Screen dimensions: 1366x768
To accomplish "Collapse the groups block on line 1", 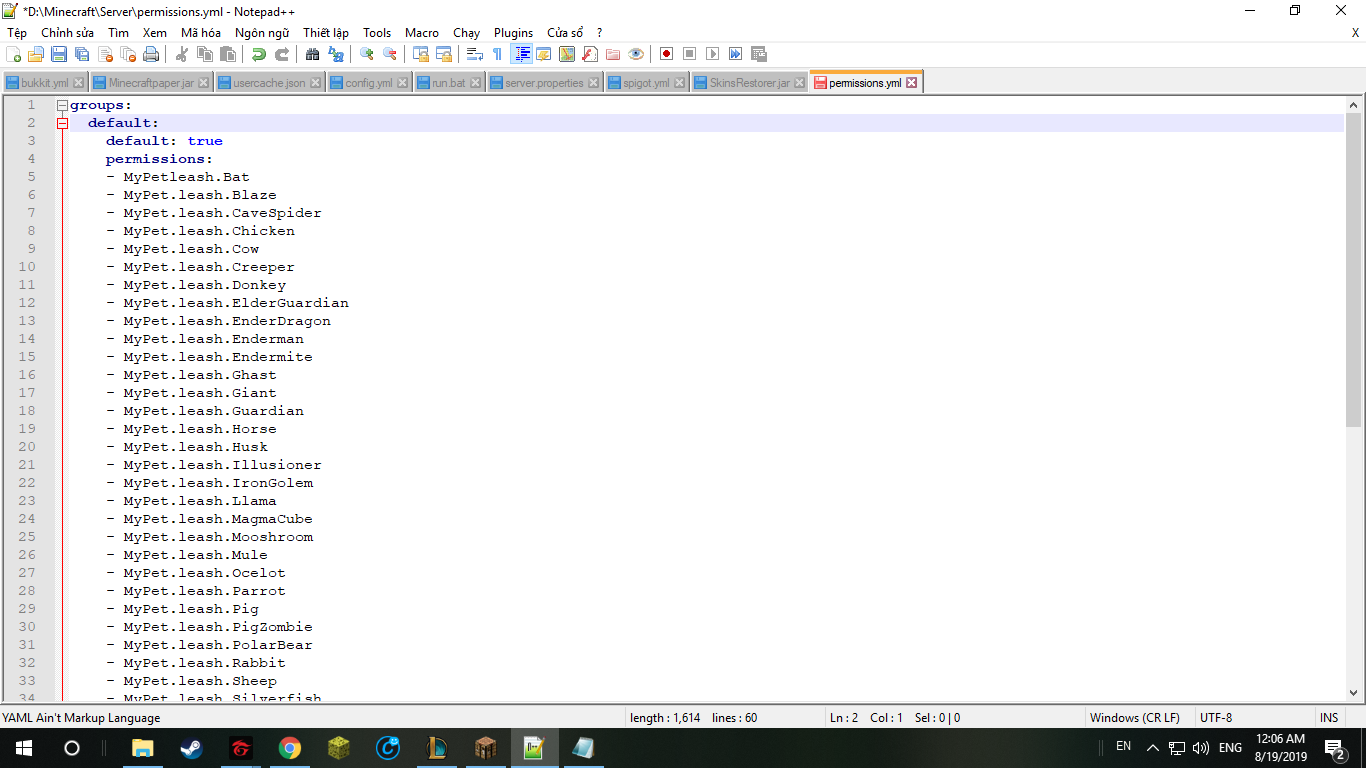I will [x=62, y=105].
